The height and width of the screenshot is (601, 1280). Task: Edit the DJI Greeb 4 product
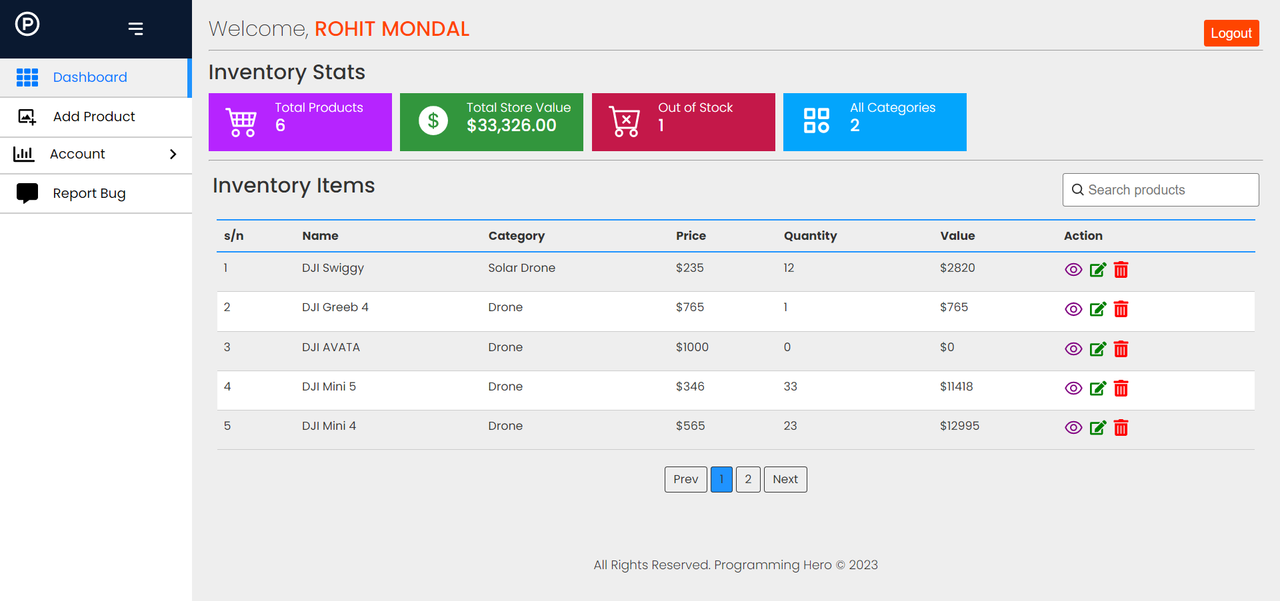point(1098,309)
